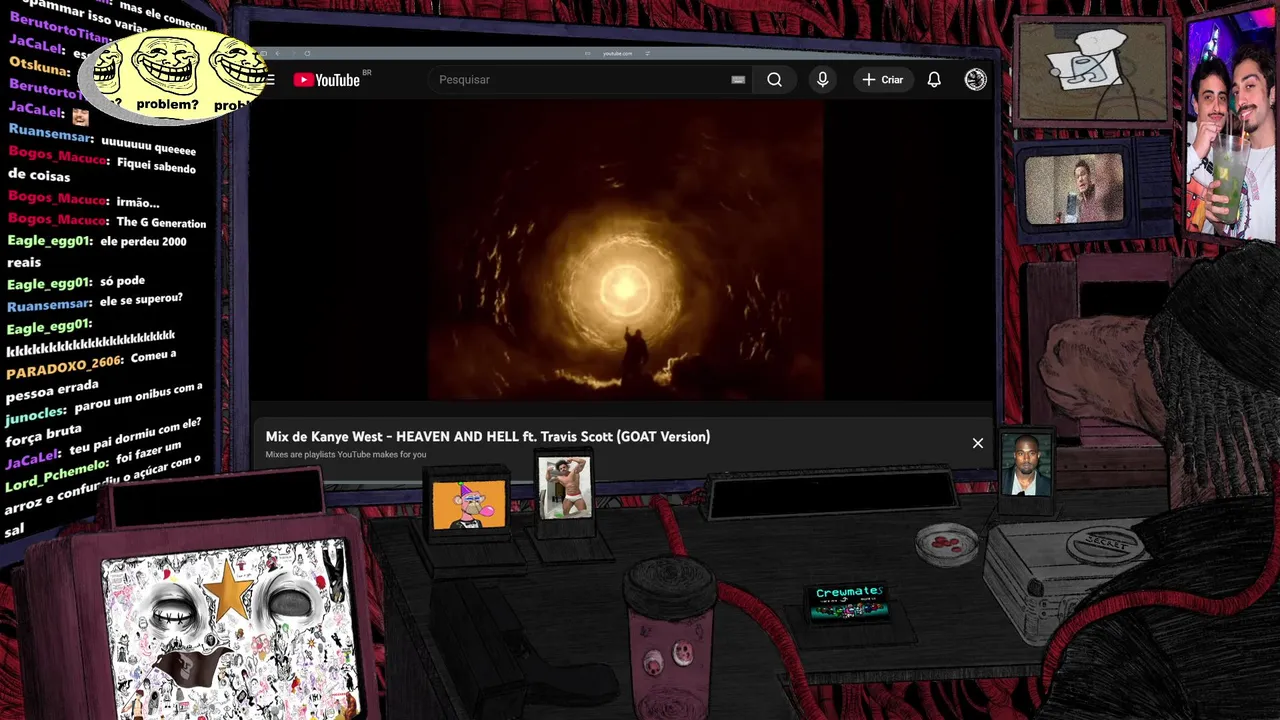Click the magnifier search button
1280x720 pixels.
774,80
